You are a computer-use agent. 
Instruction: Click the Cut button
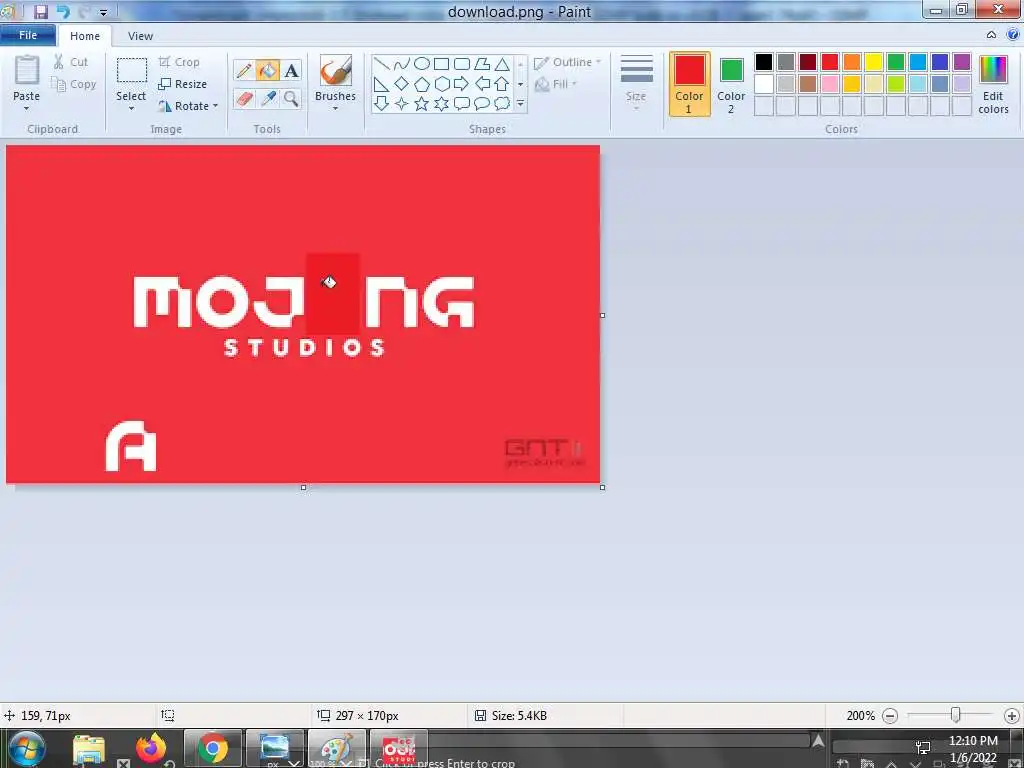(x=71, y=61)
